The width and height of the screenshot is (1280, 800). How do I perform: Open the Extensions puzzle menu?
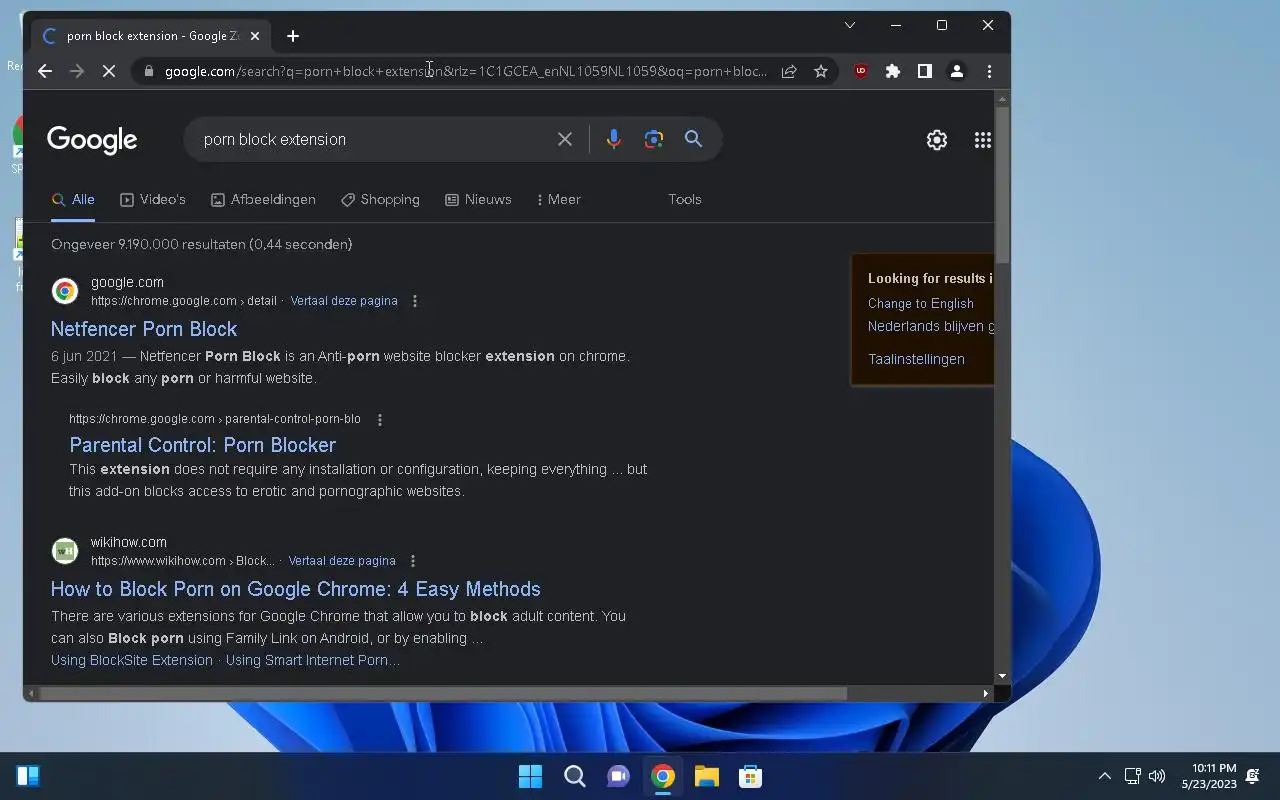[893, 71]
